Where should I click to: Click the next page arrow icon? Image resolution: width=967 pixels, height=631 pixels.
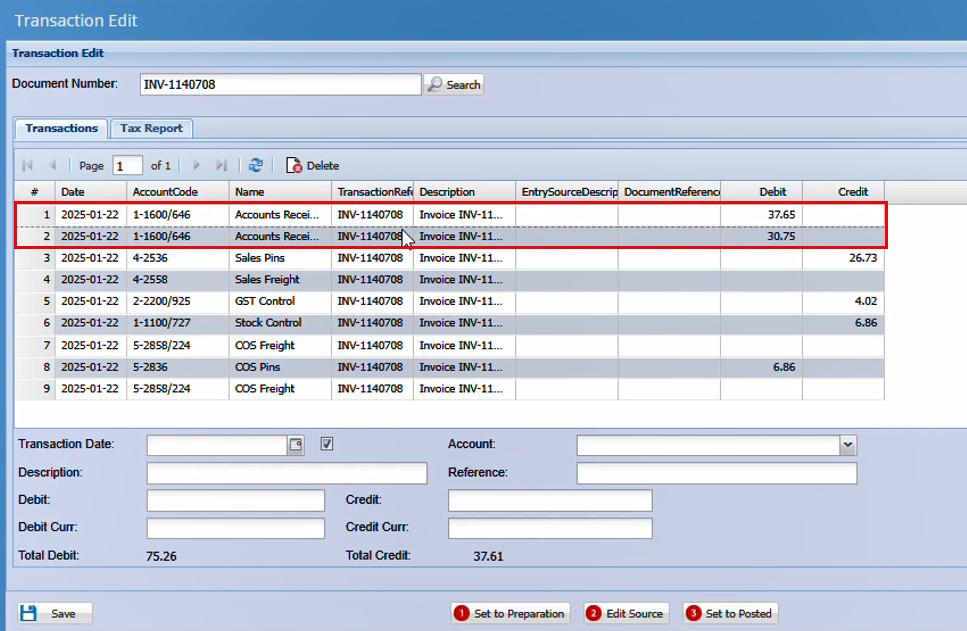click(196, 165)
